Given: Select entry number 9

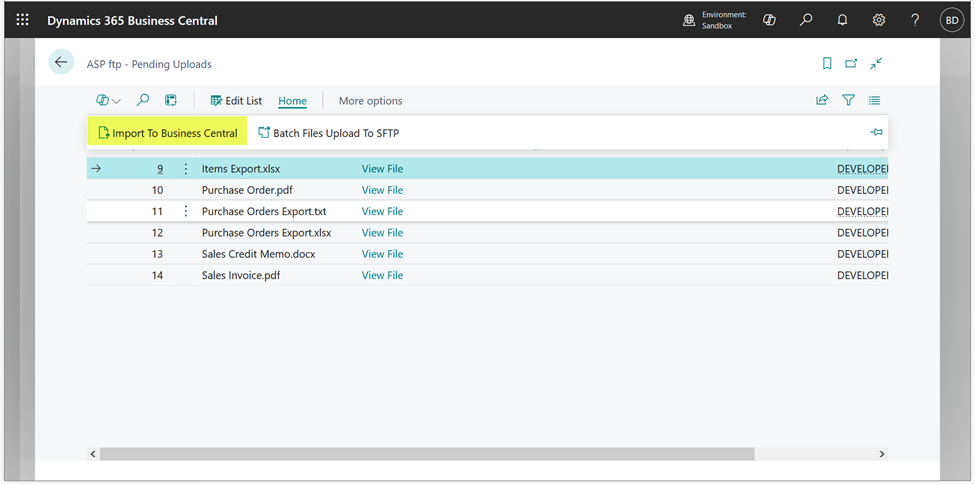Looking at the screenshot, I should (x=160, y=169).
